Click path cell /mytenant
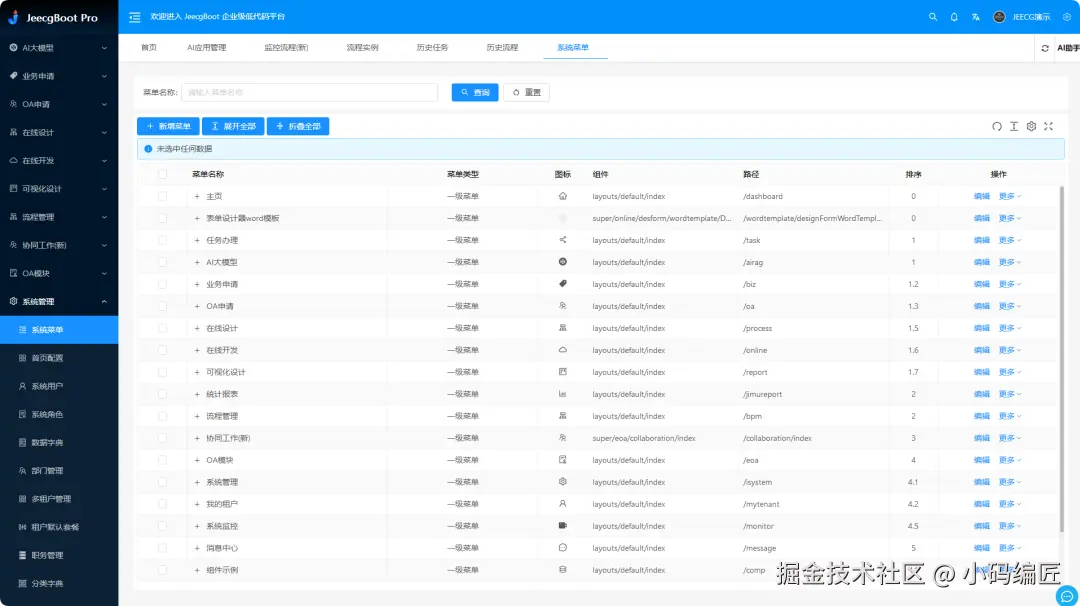This screenshot has width=1080, height=606. (761, 504)
